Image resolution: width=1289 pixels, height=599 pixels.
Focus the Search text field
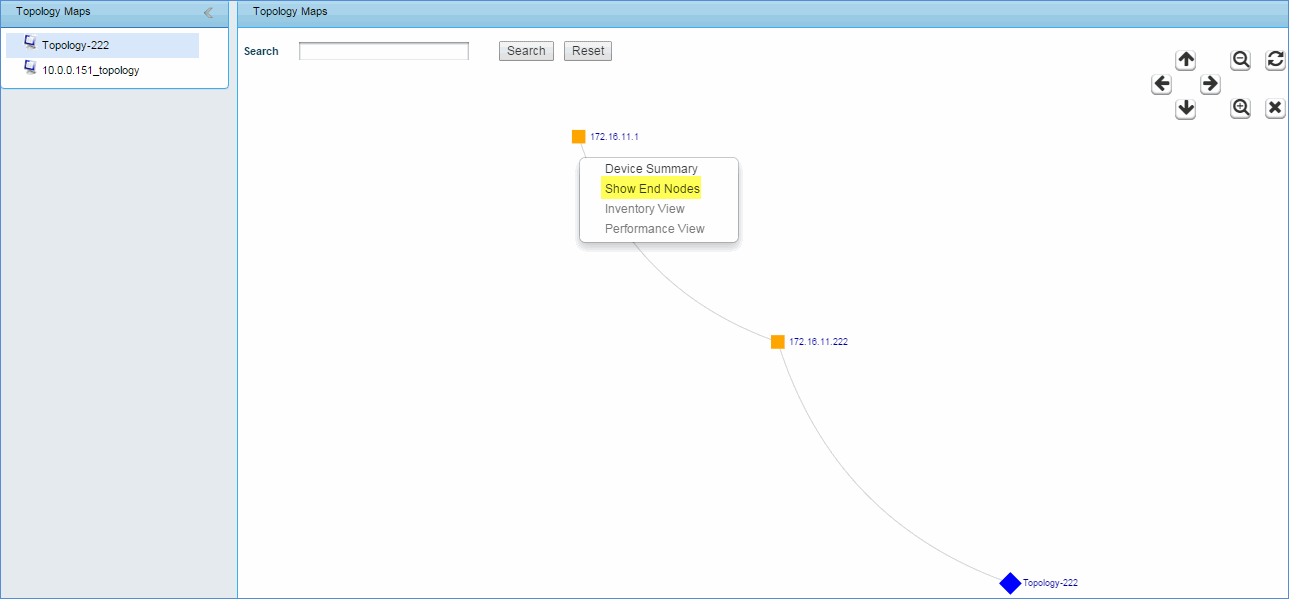click(384, 51)
